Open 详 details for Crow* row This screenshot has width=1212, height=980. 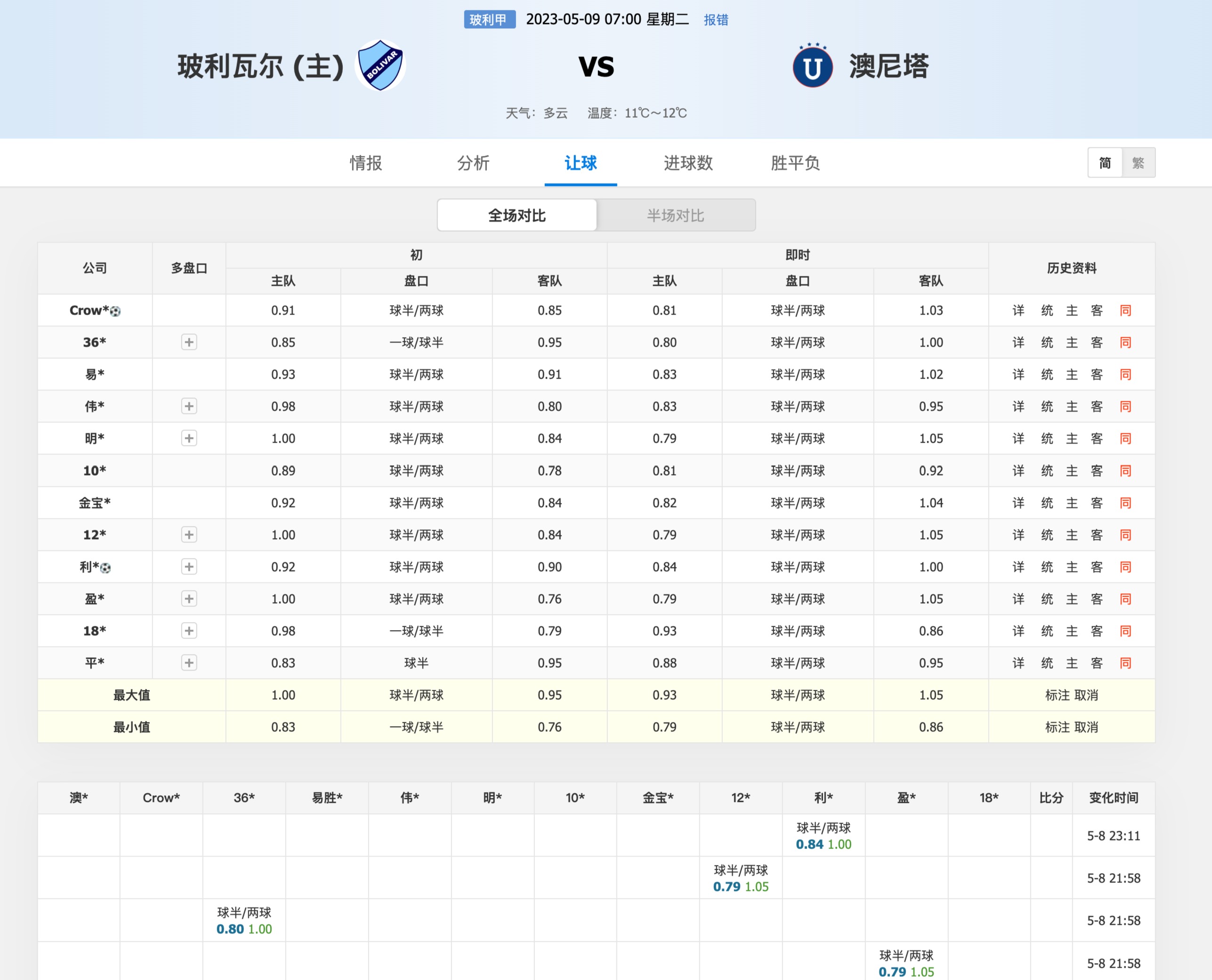[x=1018, y=310]
